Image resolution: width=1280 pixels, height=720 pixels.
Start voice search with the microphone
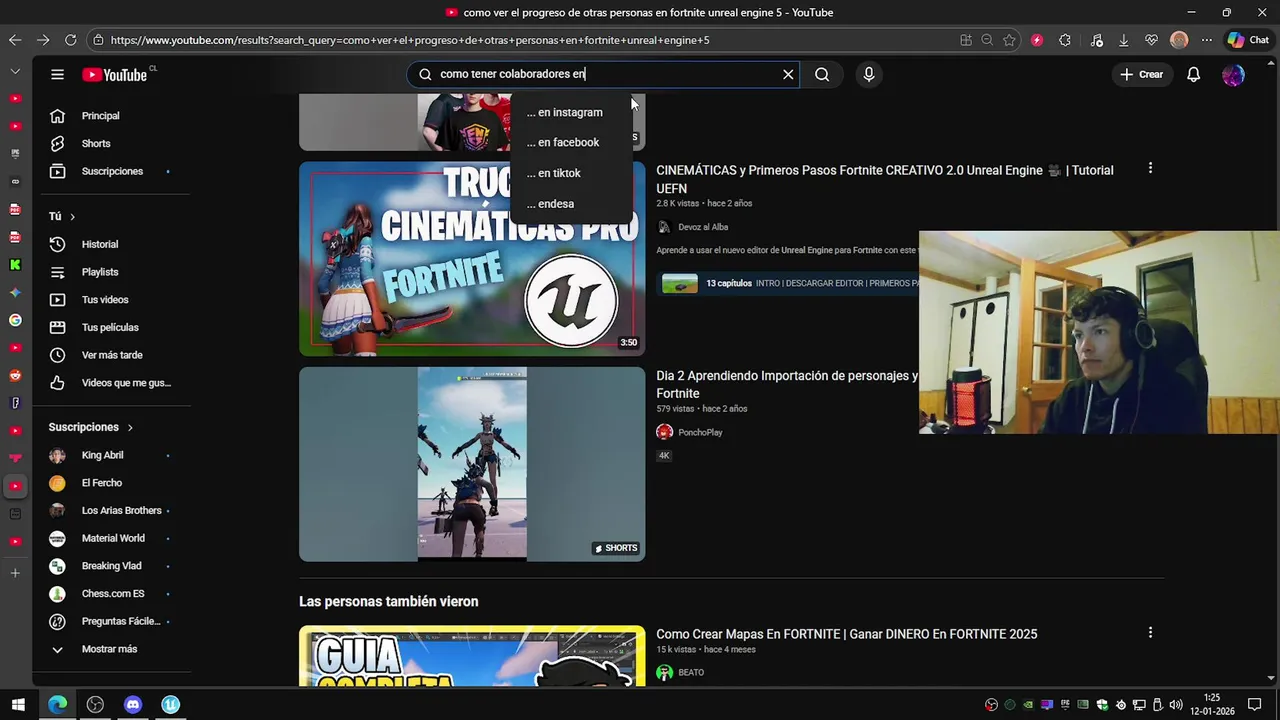click(869, 74)
